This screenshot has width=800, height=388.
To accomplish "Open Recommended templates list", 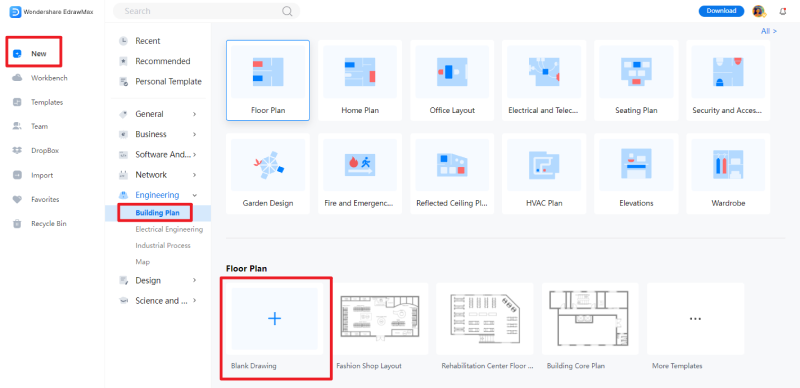I will tap(163, 61).
